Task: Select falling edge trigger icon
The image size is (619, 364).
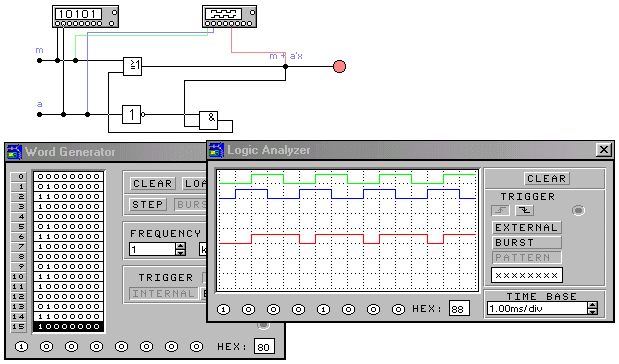Action: tap(525, 210)
